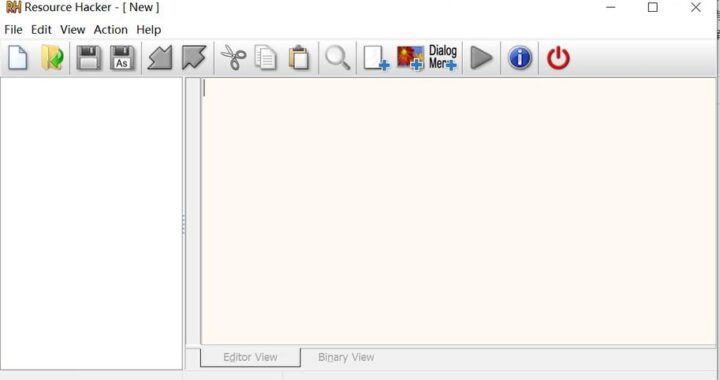Open the Action menu
The width and height of the screenshot is (720, 380).
click(x=111, y=30)
